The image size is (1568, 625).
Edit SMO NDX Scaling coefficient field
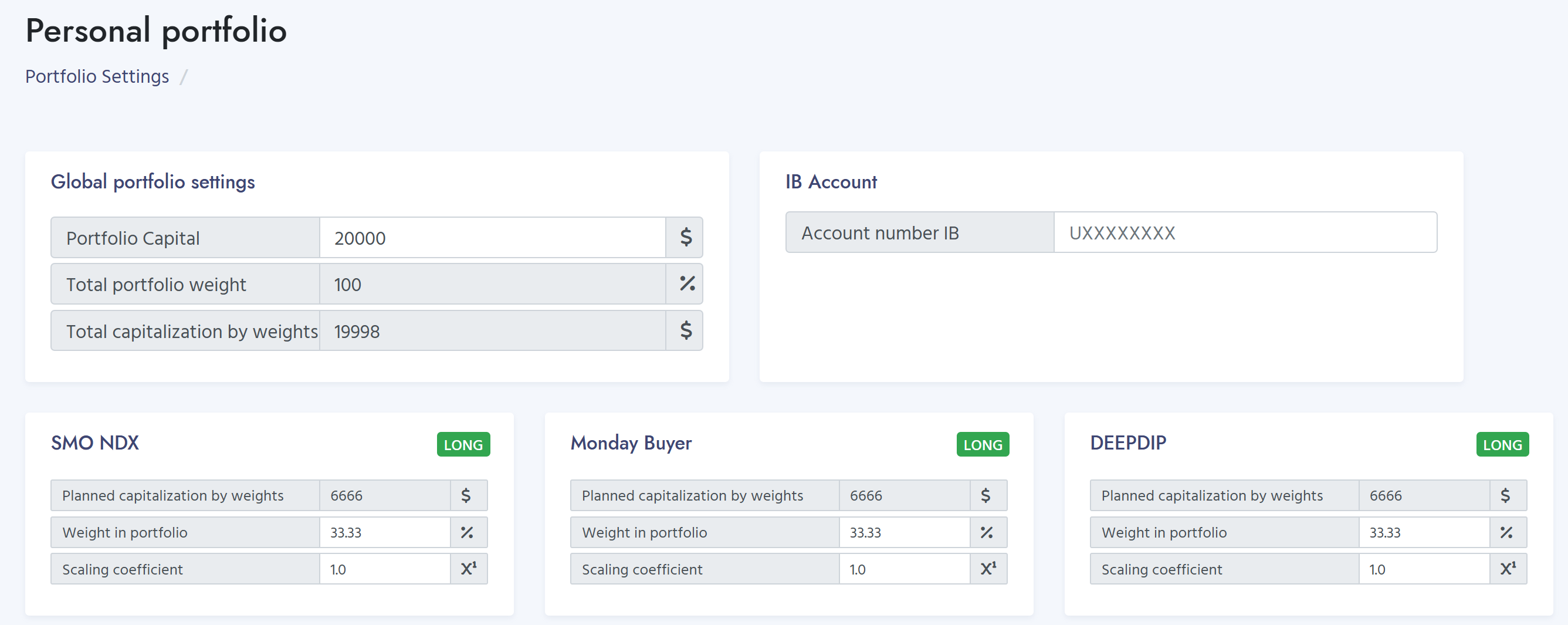385,569
